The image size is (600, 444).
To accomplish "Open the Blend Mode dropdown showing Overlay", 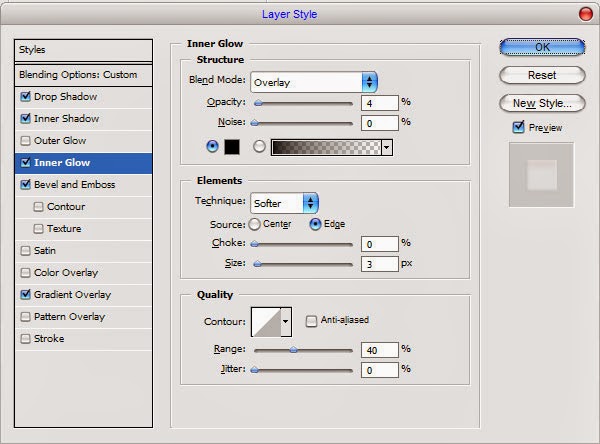I will click(x=314, y=82).
